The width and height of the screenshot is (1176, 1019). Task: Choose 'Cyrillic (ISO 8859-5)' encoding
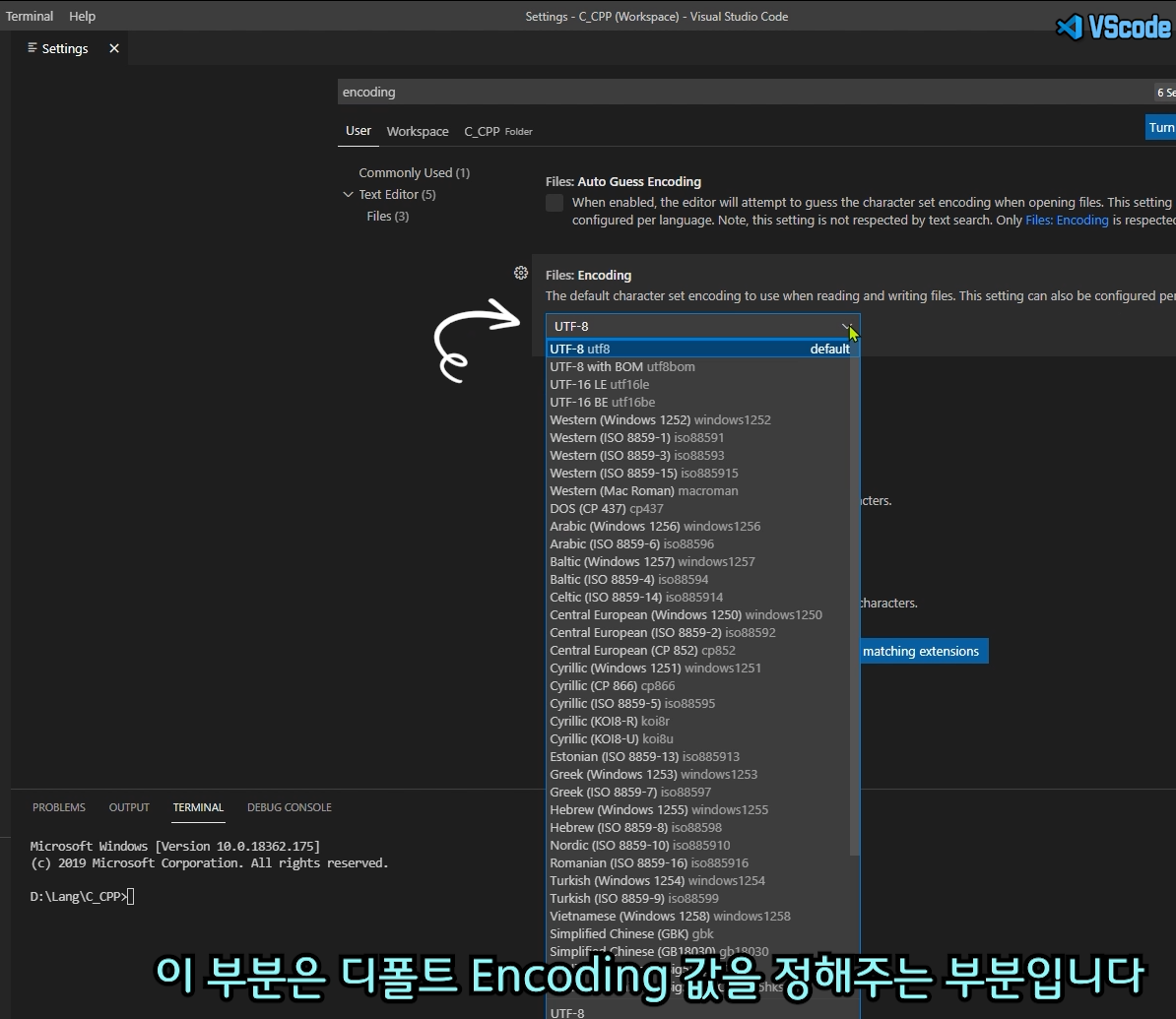click(x=699, y=704)
